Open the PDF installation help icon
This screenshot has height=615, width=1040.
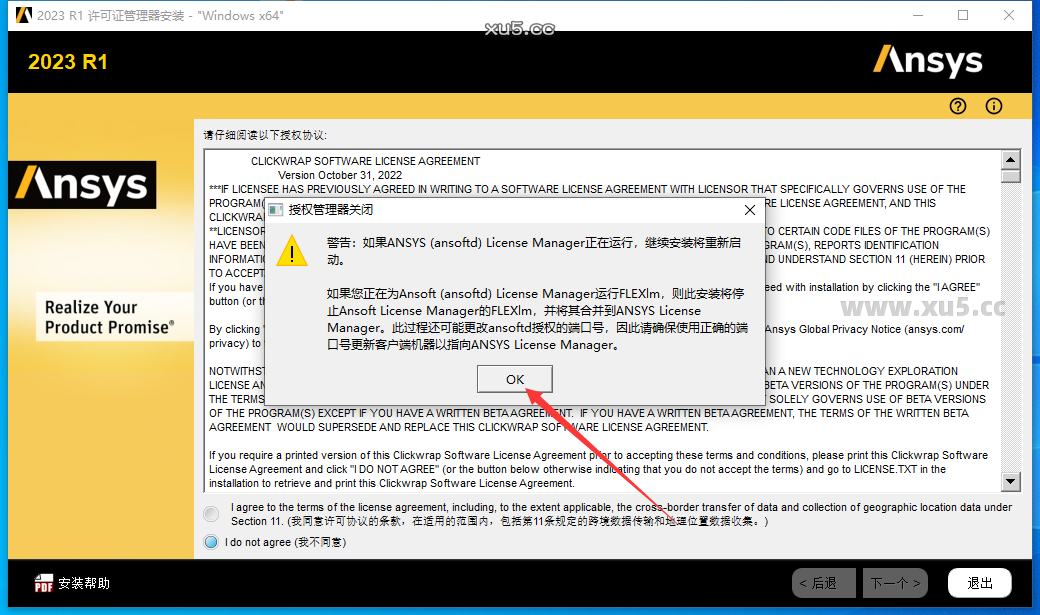point(44,583)
